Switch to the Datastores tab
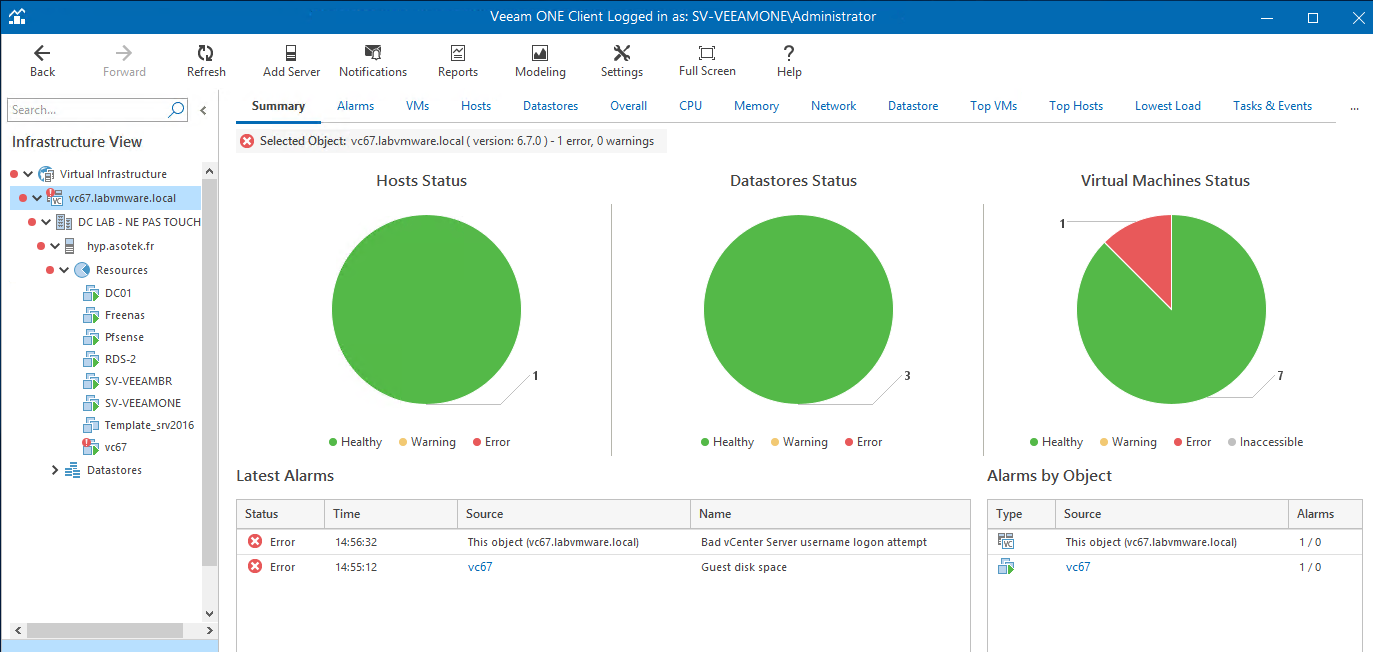The height and width of the screenshot is (652, 1373). 550,106
